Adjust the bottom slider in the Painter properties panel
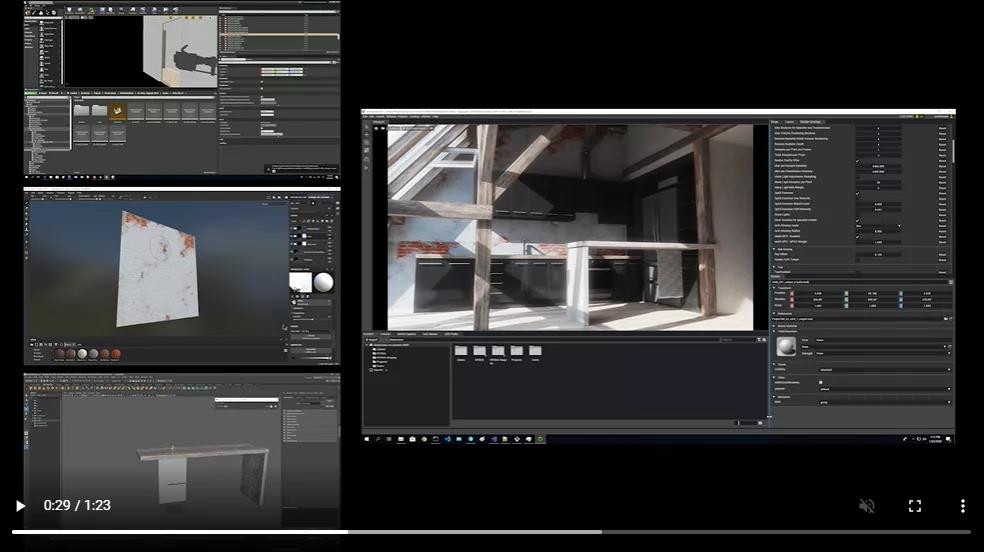Viewport: 984px width, 552px height. 313,358
